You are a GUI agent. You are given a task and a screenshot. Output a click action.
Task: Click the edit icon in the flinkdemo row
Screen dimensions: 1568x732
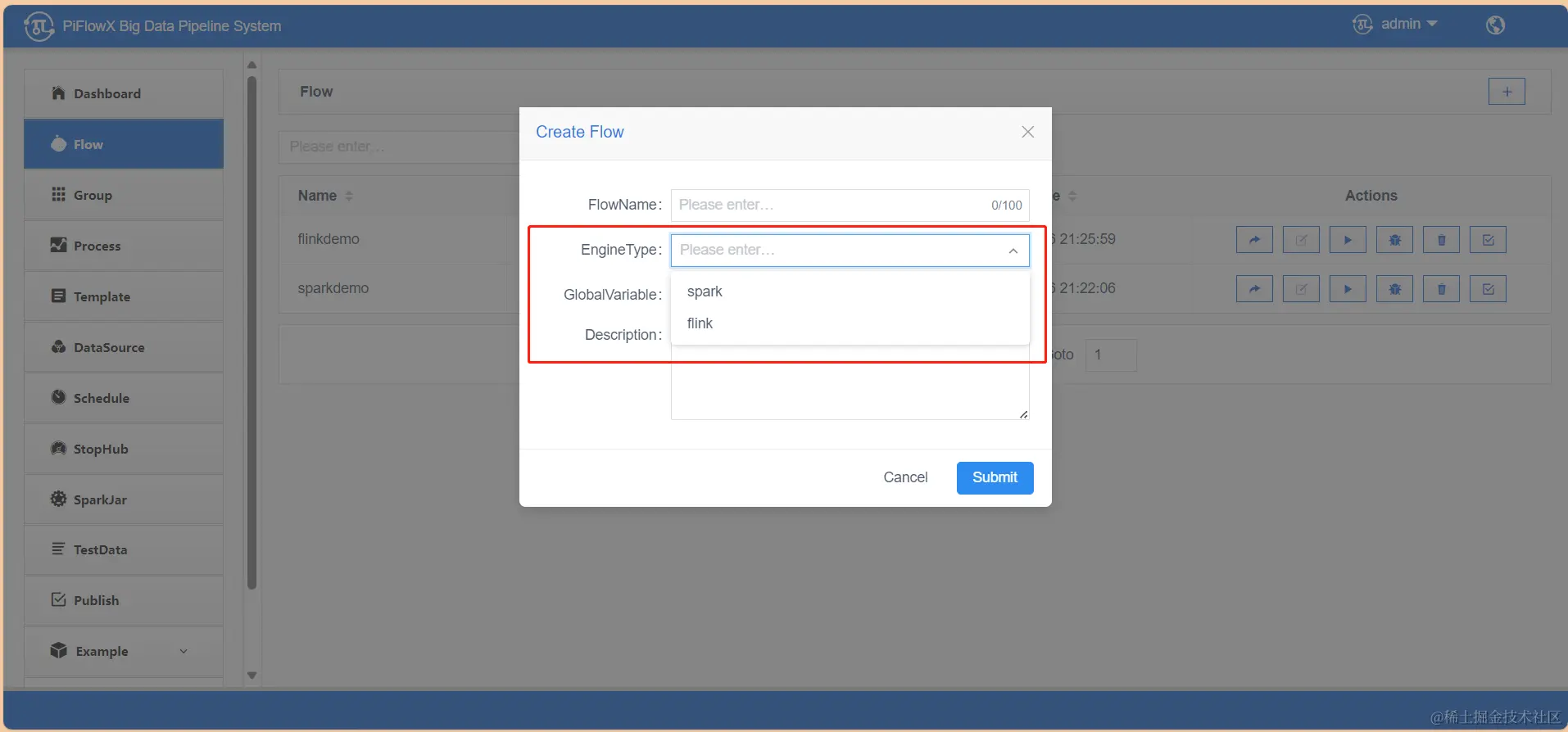(x=1301, y=240)
